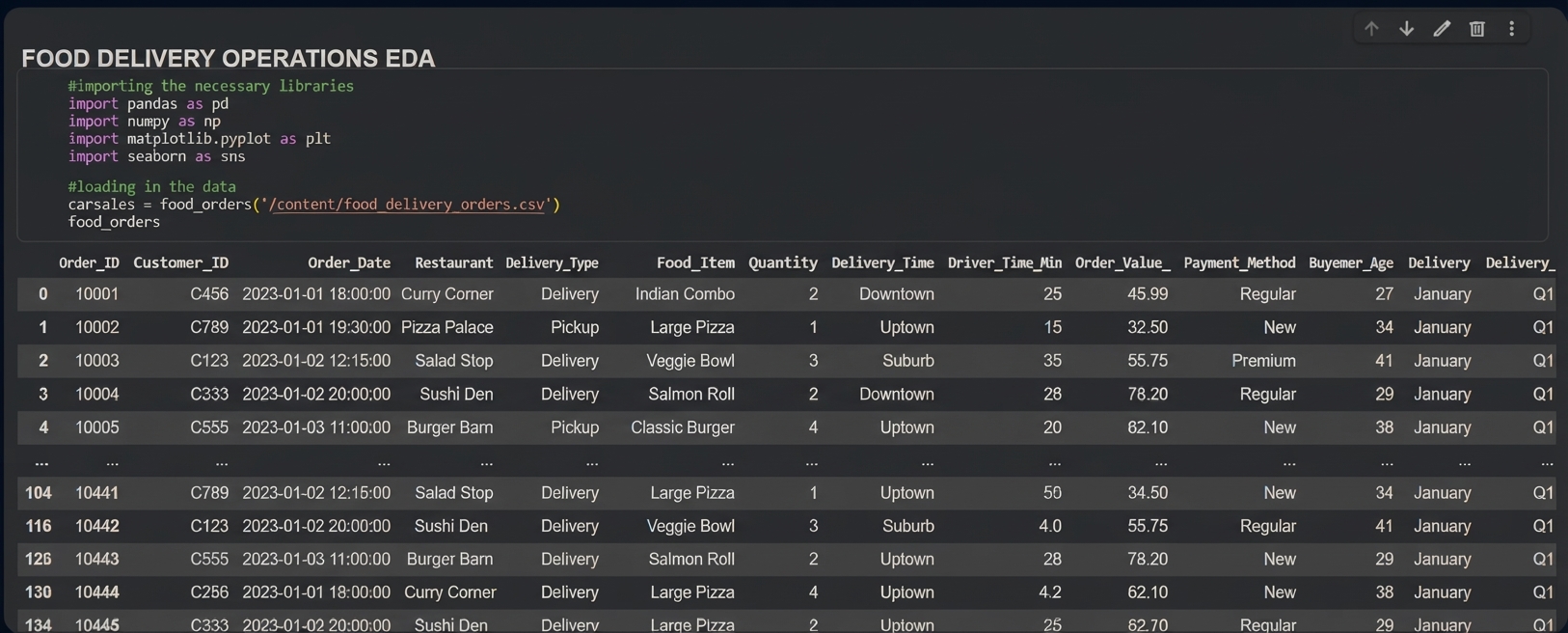Select the Driver_Time_Min column header
This screenshot has width=1568, height=633.
[1005, 262]
